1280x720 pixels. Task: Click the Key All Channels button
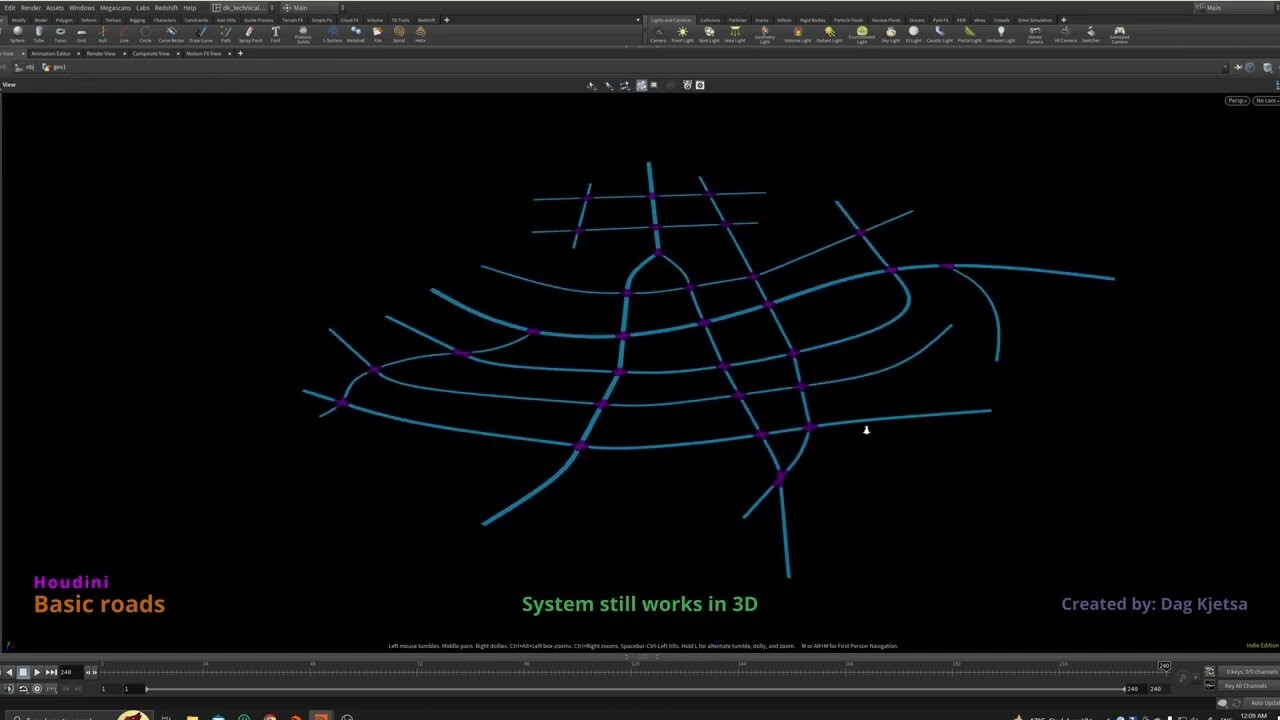tap(1245, 686)
